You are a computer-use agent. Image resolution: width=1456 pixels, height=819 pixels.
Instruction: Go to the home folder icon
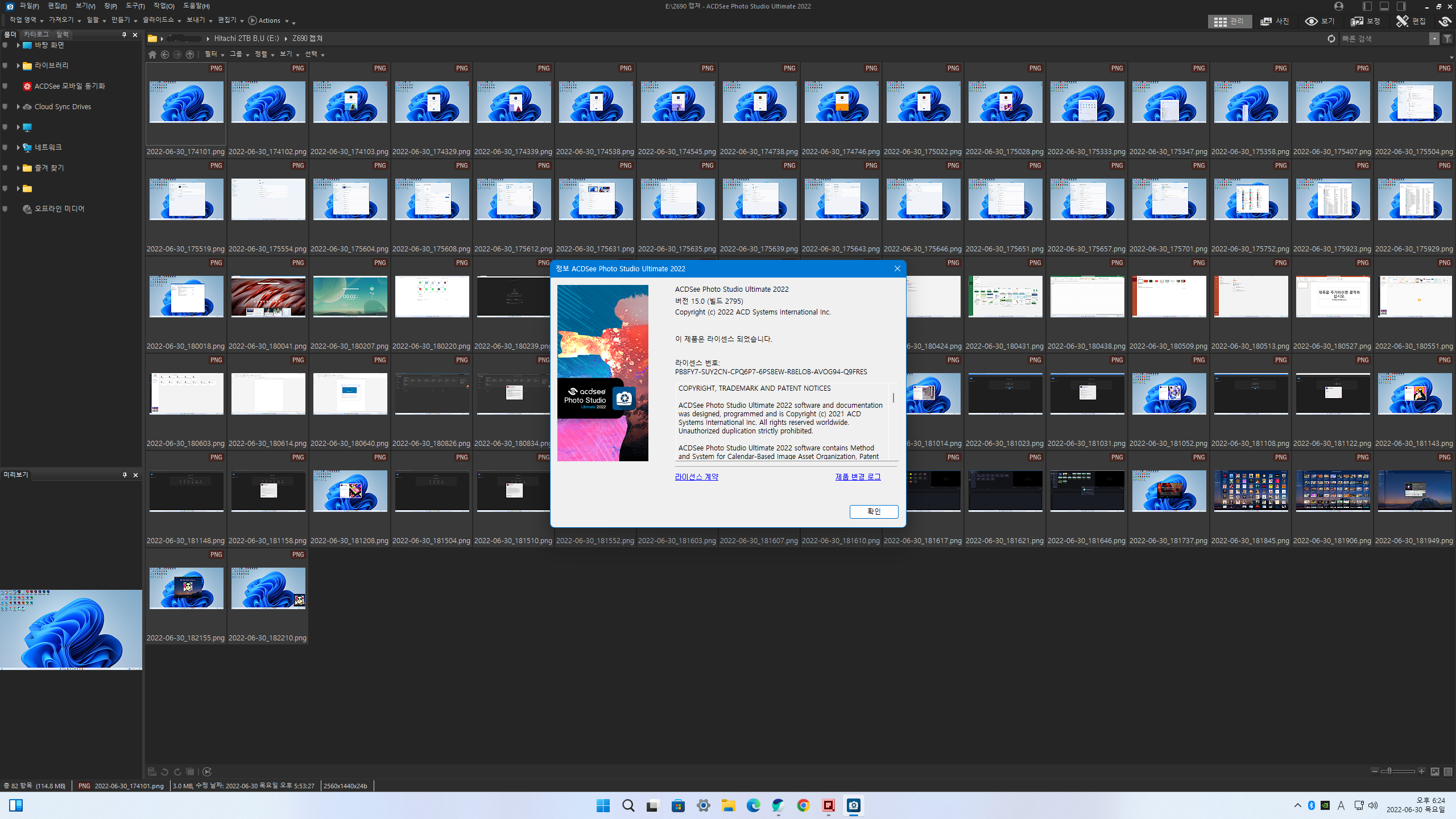pyautogui.click(x=152, y=55)
